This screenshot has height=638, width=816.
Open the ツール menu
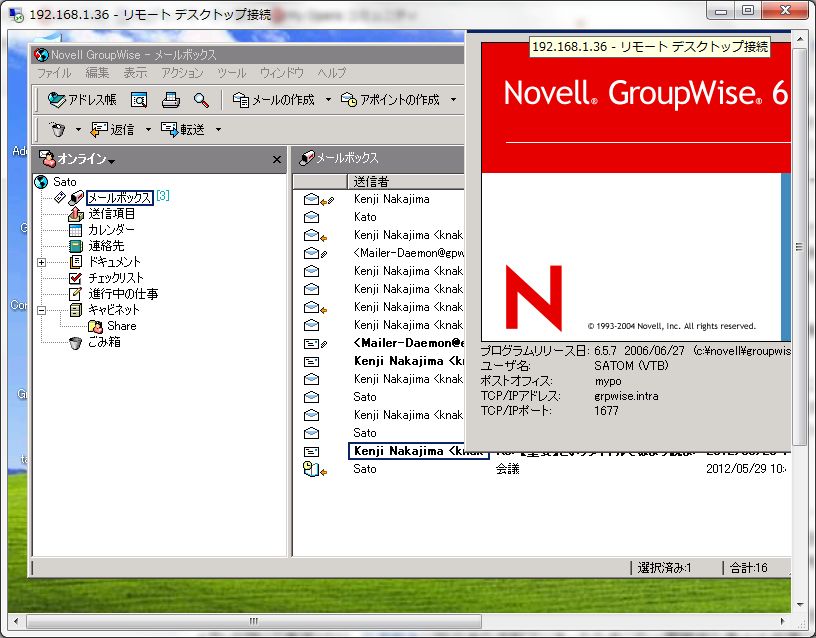tap(232, 73)
